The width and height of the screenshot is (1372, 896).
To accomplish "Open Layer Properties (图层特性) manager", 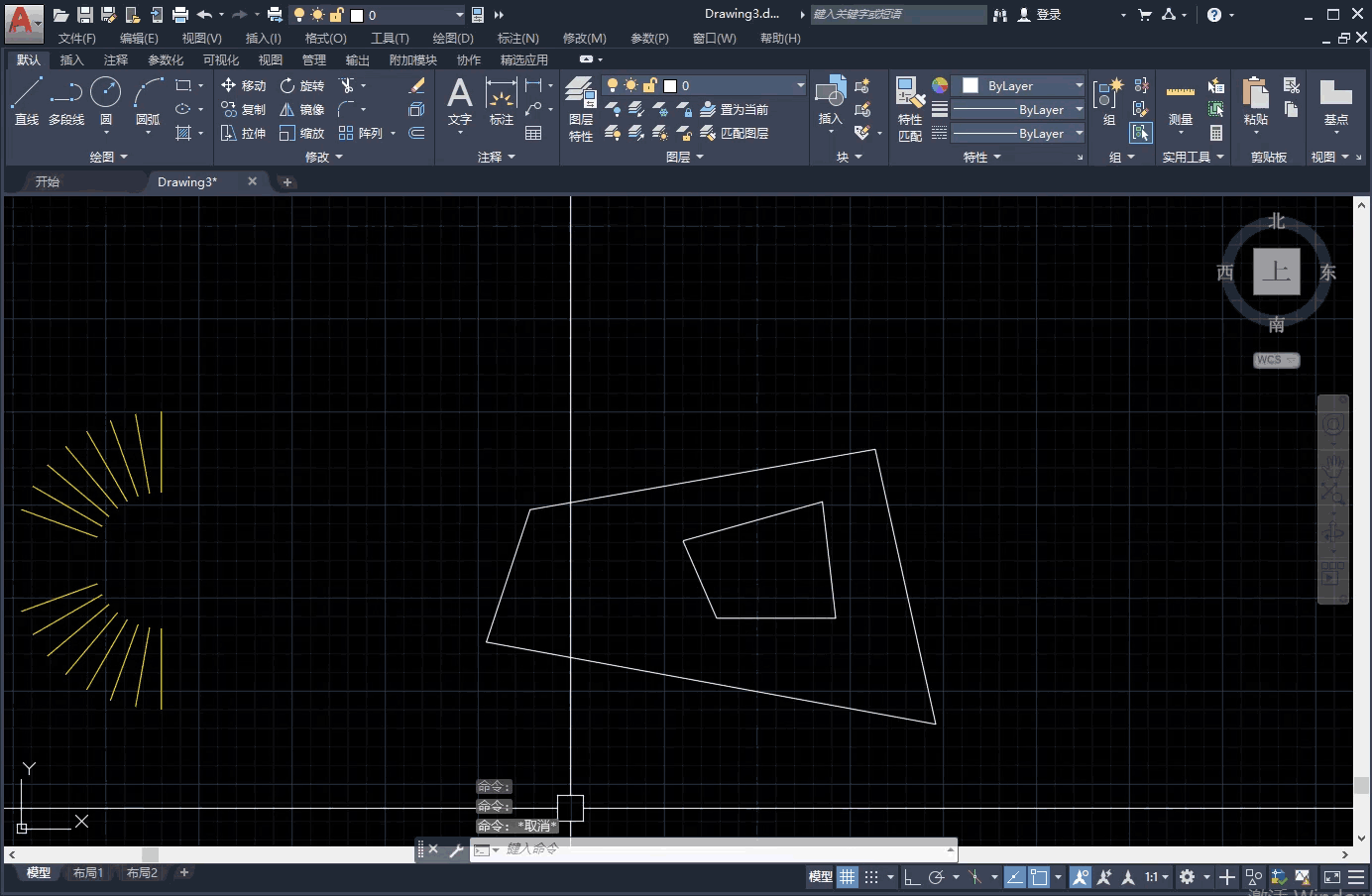I will [581, 109].
